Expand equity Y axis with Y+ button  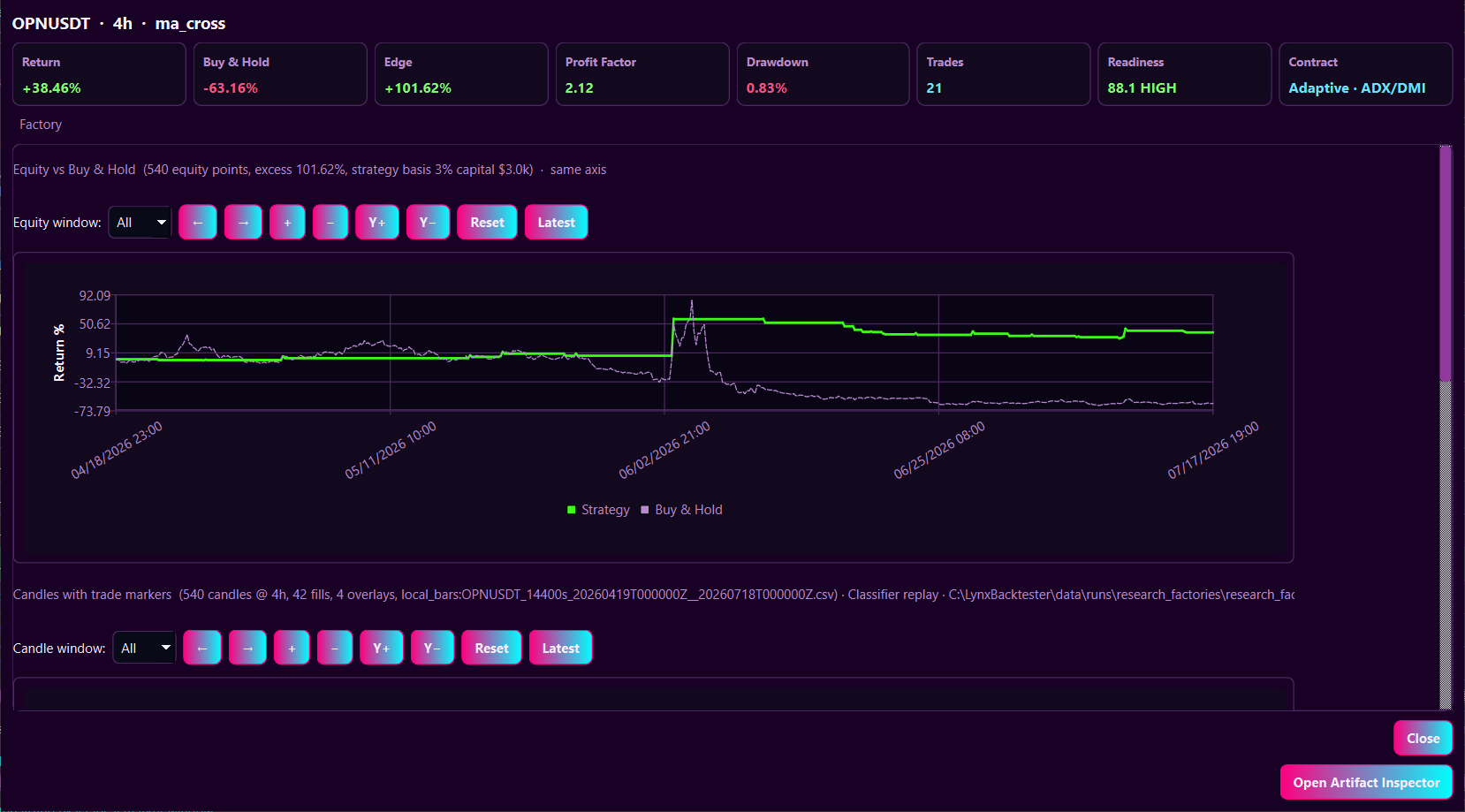click(x=377, y=223)
